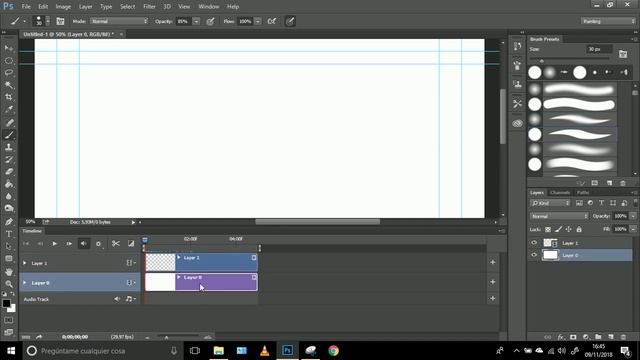Select the Blur tool

9,196
